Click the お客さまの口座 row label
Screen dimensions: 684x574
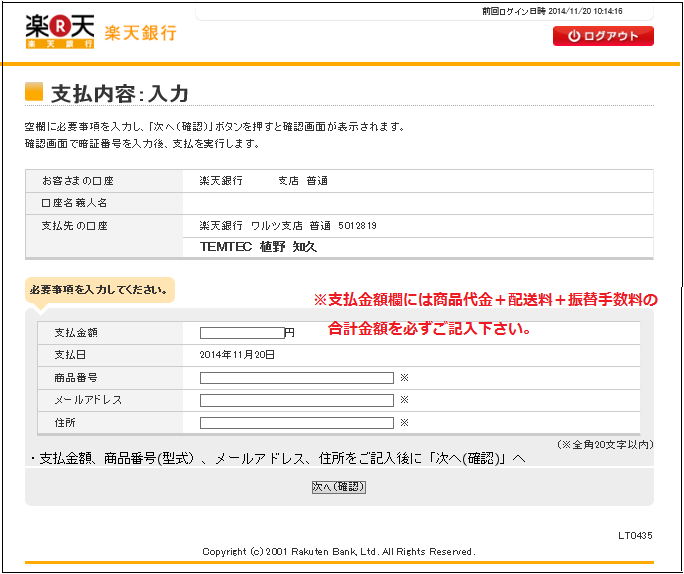(78, 181)
